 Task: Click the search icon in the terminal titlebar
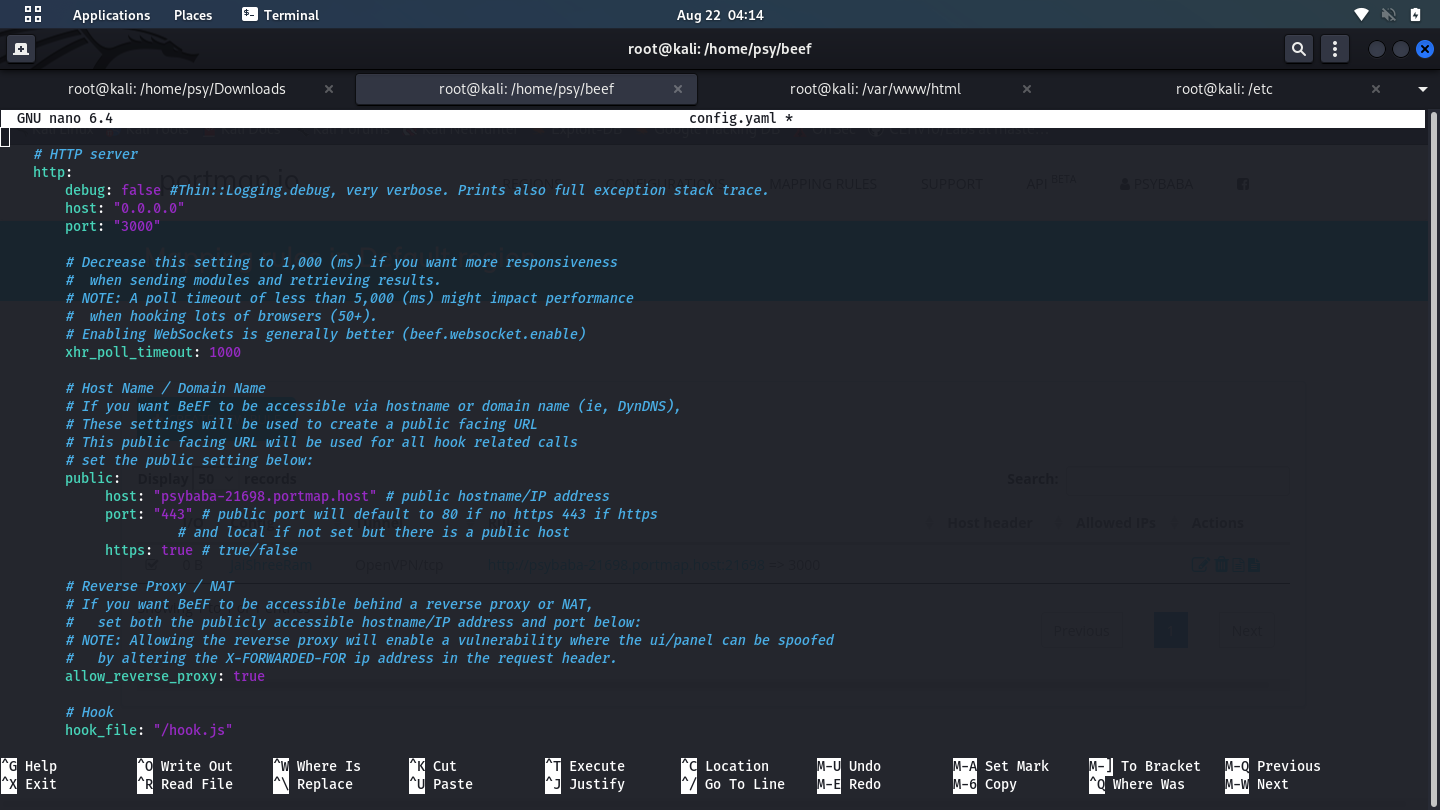pyautogui.click(x=1298, y=48)
